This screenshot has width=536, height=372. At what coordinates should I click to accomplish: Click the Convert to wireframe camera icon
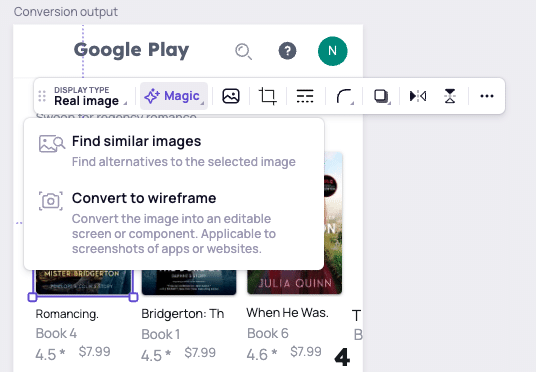pos(51,201)
